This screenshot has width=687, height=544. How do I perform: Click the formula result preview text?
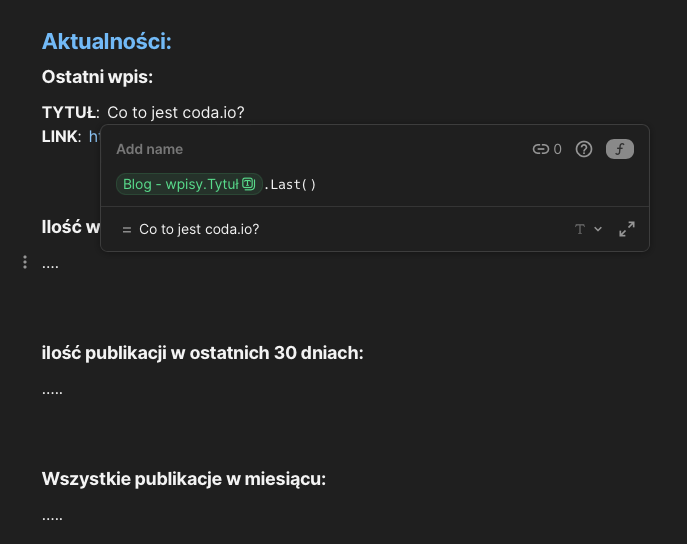(199, 229)
